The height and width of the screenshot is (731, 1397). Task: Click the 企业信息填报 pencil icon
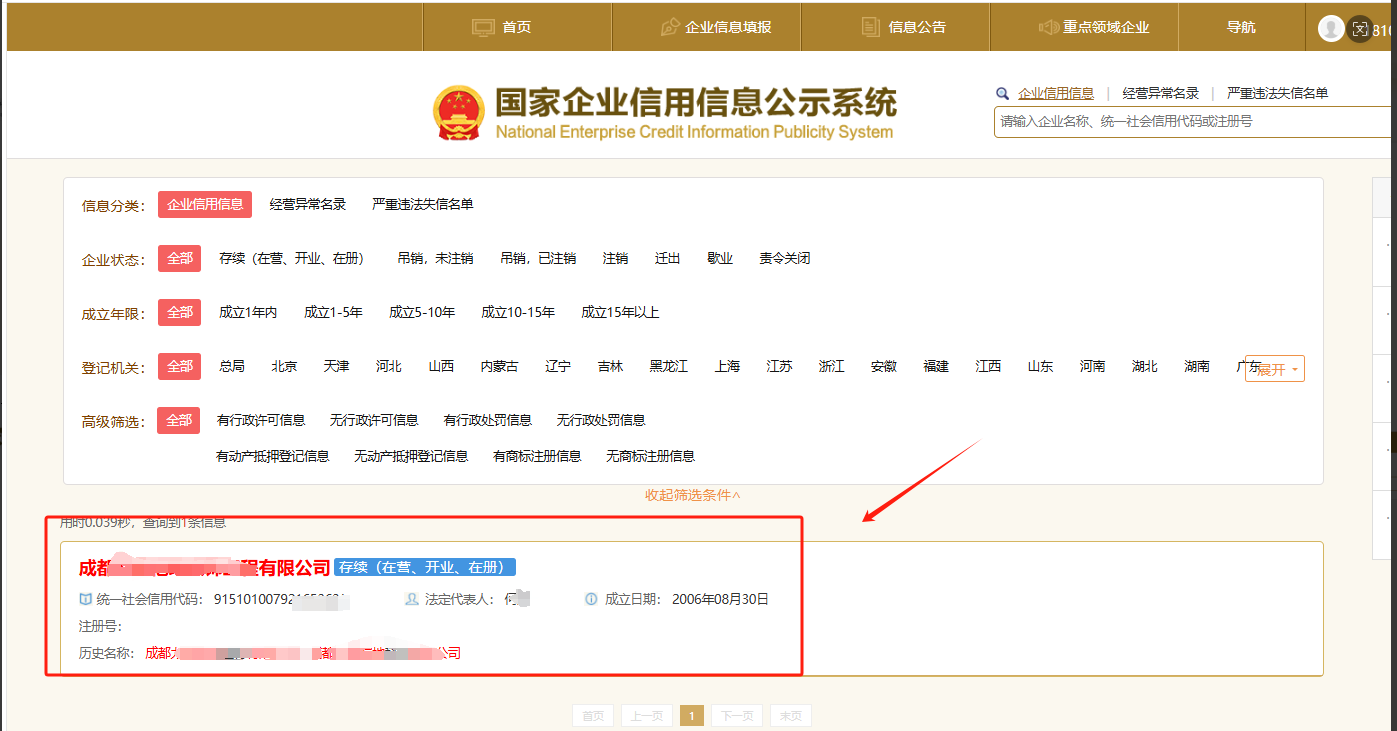click(x=670, y=27)
